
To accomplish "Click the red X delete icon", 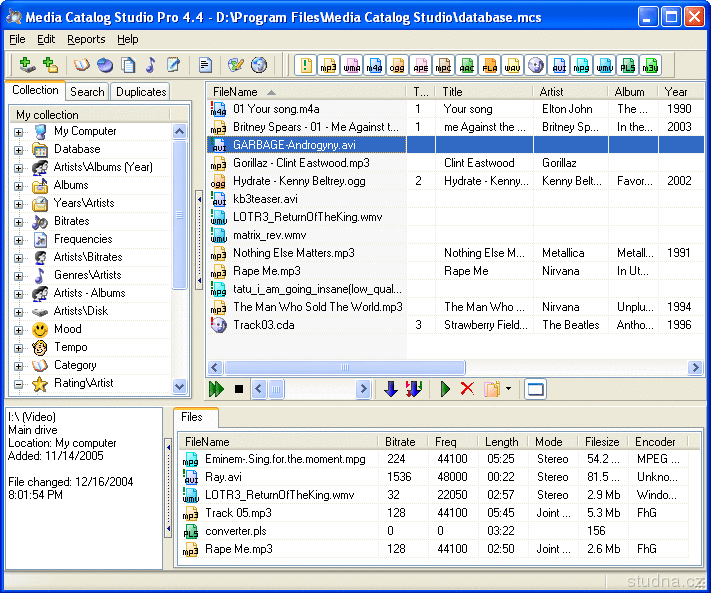I will (467, 389).
